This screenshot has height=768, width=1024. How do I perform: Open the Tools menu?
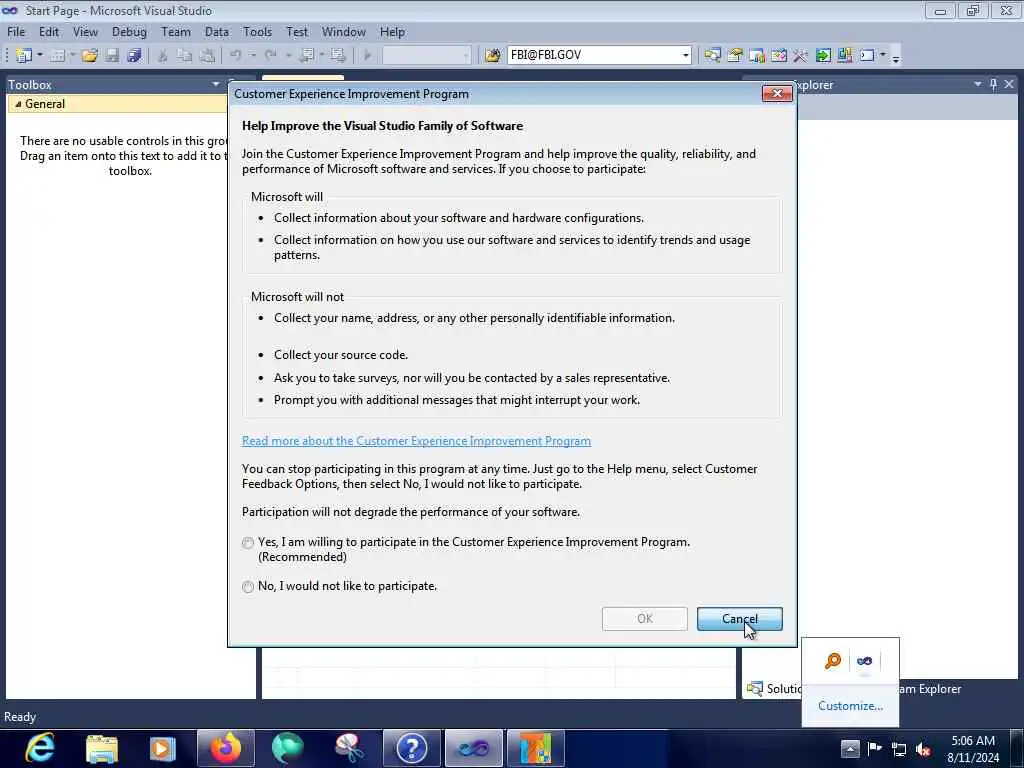257,32
